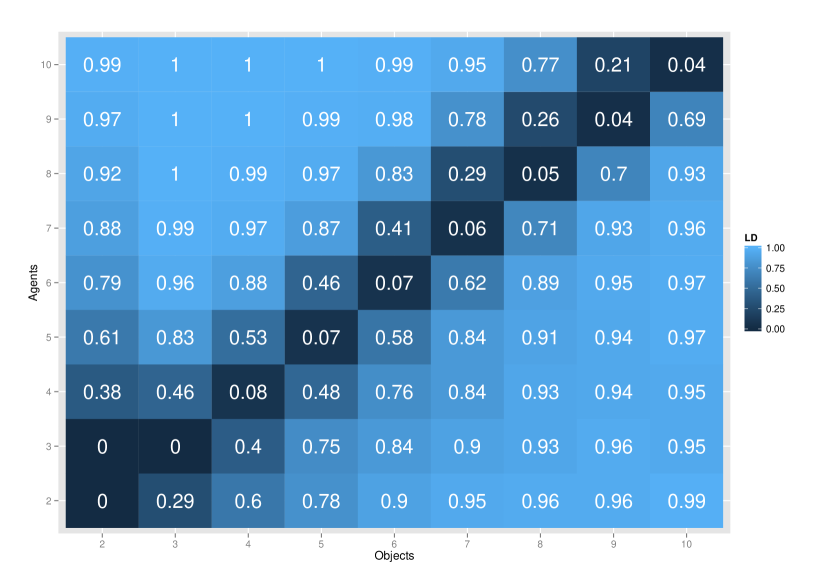Viewport: 830px width, 588px height.
Task: Choose the 0.4 cell at Agent 3
Action: (x=248, y=446)
